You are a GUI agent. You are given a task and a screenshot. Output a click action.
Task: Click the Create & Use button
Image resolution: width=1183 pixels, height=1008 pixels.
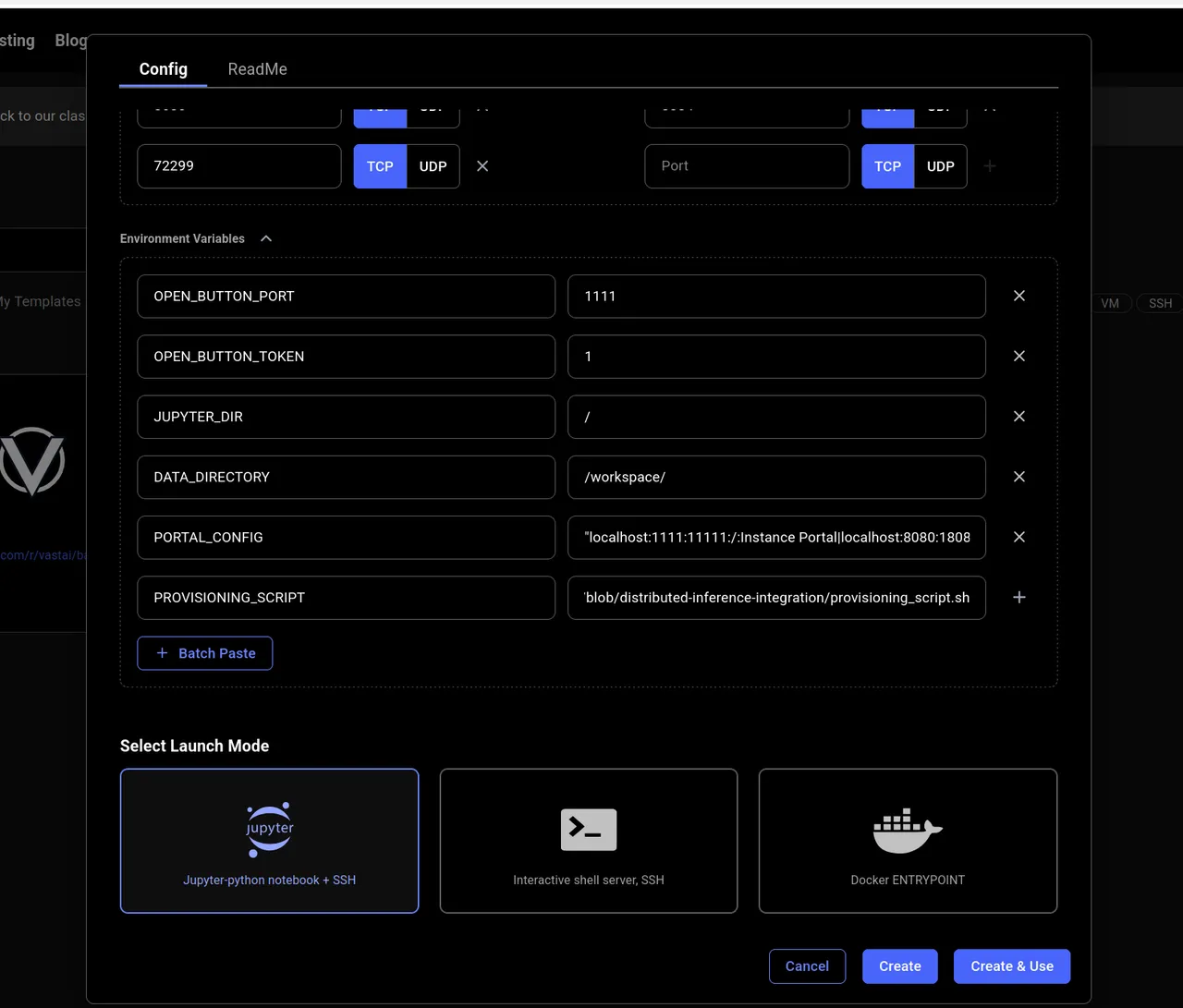point(1012,966)
